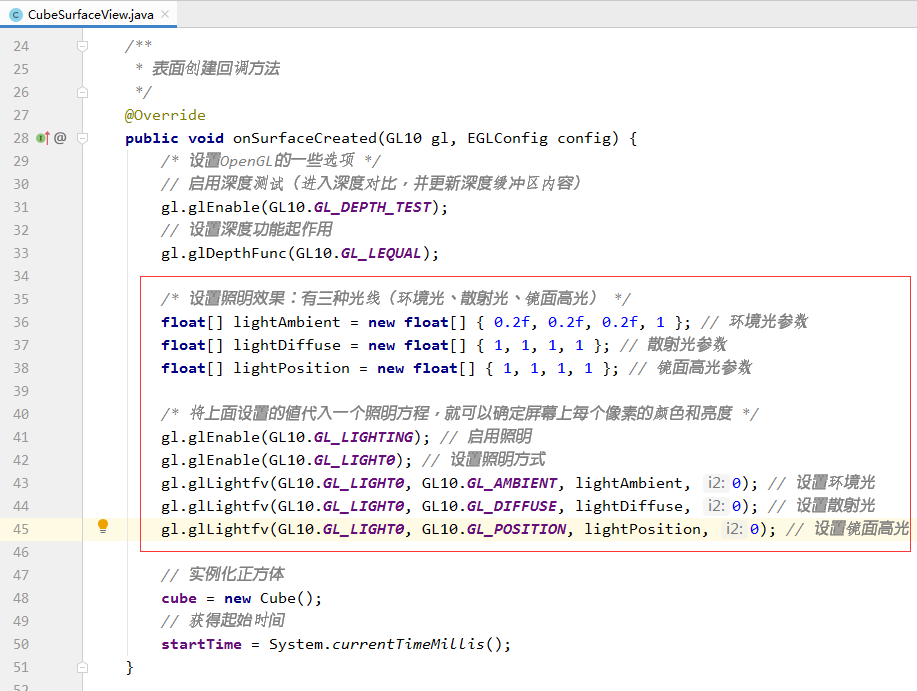Click the i2: parameter hint on line 44
The width and height of the screenshot is (917, 691).
coord(716,506)
